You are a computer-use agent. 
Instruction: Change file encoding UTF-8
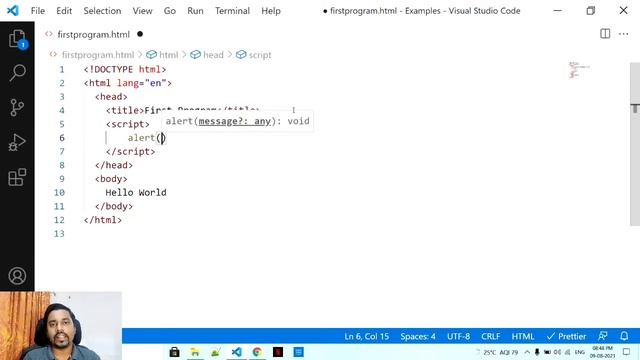(458, 336)
